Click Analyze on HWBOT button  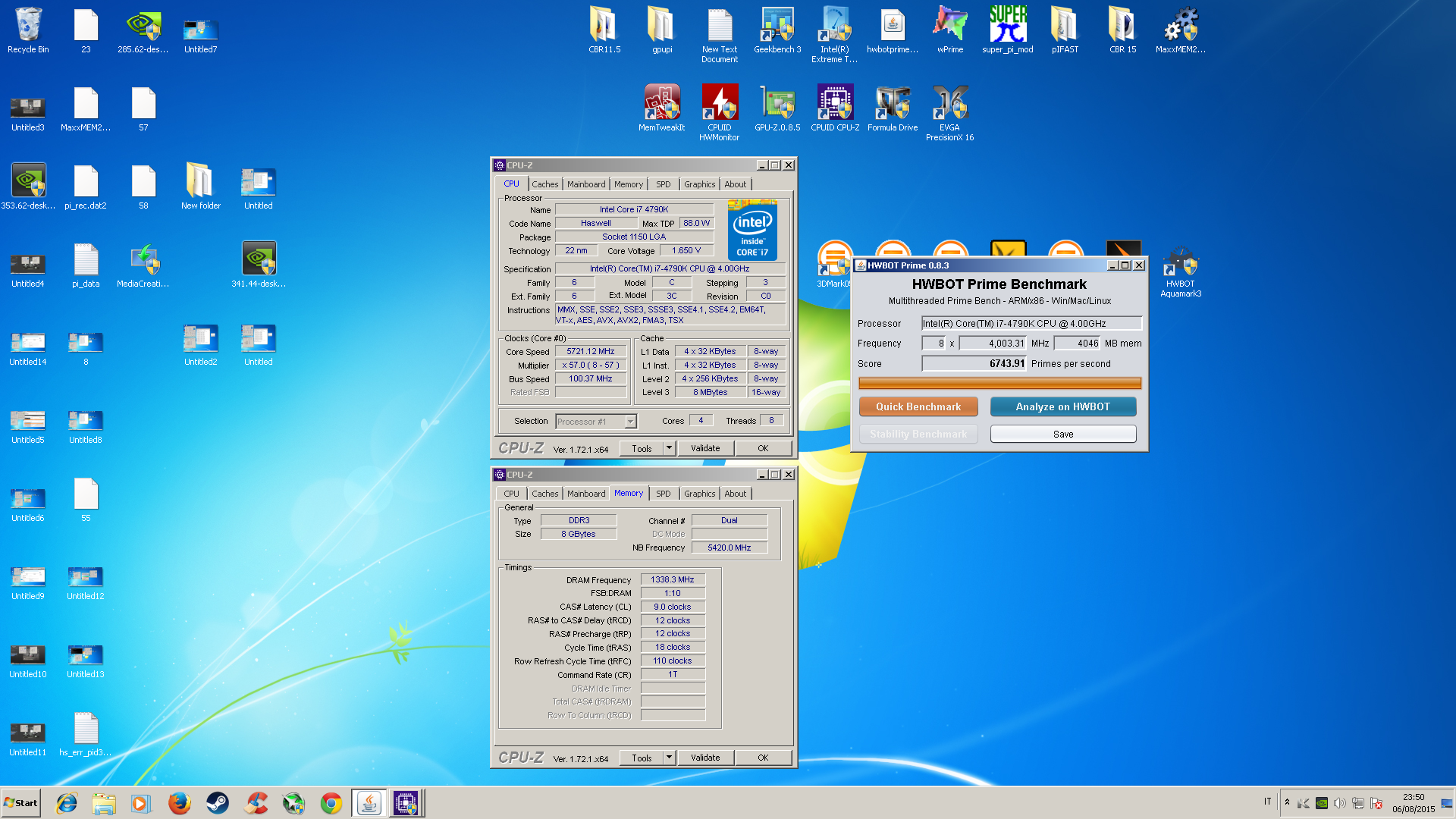point(1063,406)
